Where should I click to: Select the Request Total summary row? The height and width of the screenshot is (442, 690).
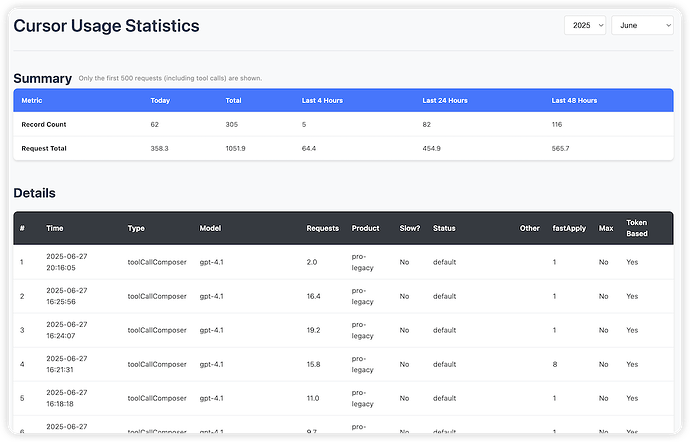click(x=343, y=149)
